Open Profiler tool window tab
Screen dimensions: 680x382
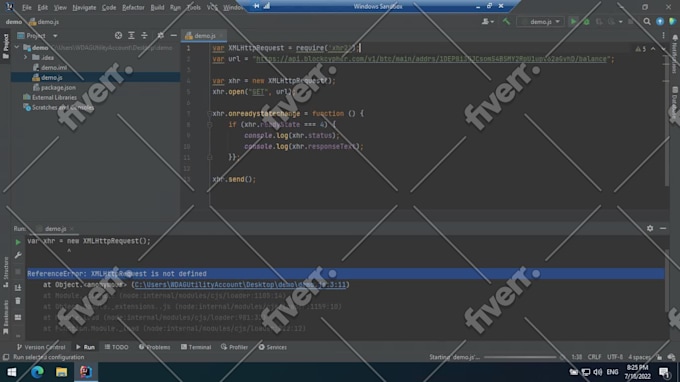click(x=234, y=347)
